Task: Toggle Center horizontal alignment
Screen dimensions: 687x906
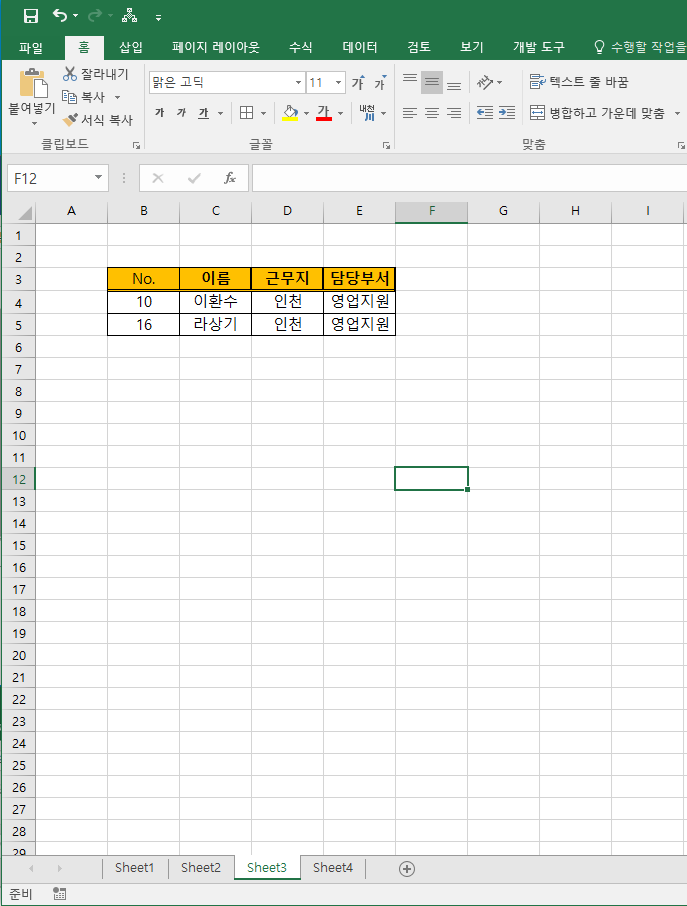Action: coord(432,113)
